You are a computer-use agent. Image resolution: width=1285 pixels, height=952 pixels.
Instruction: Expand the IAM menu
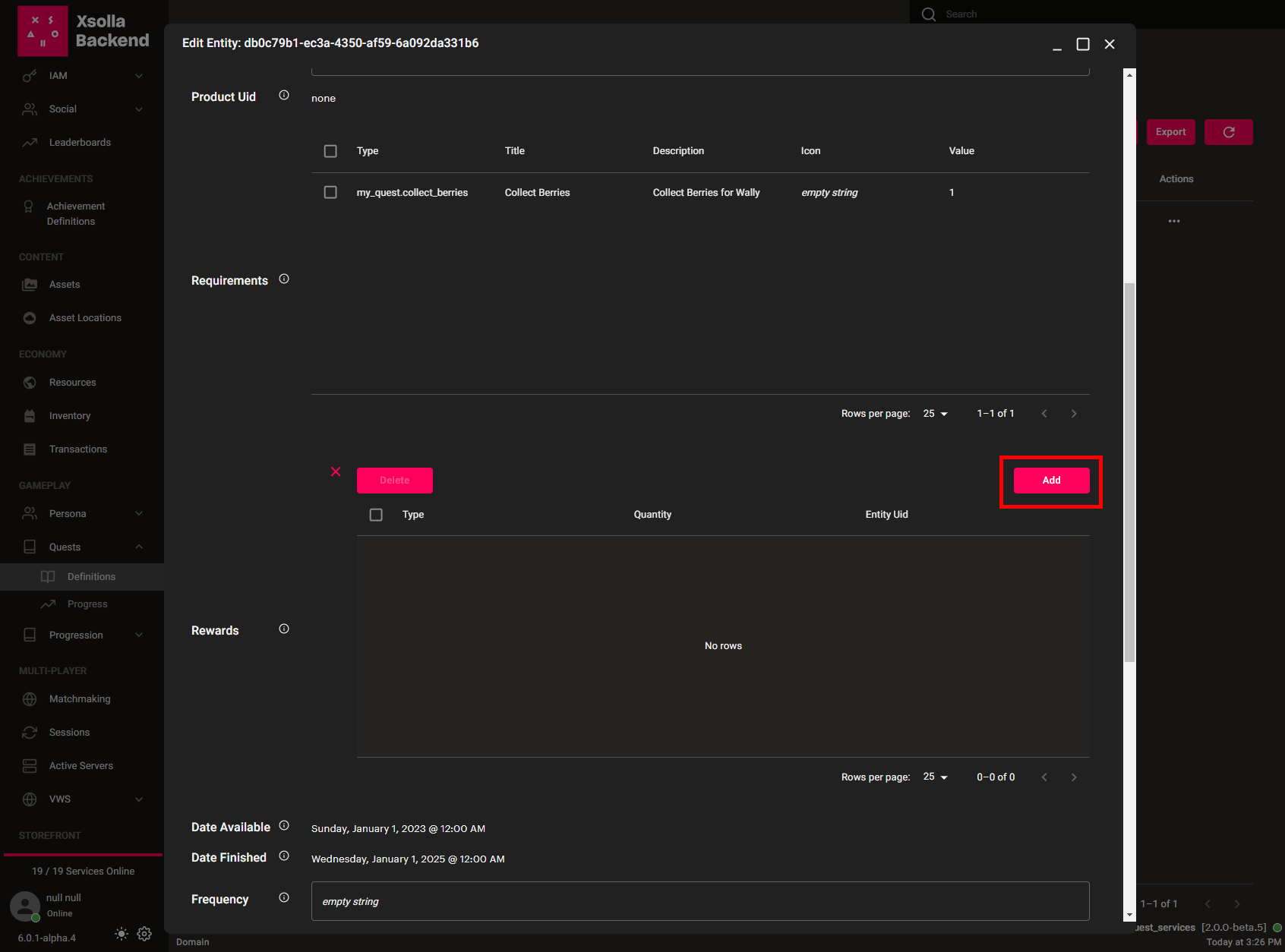click(82, 76)
